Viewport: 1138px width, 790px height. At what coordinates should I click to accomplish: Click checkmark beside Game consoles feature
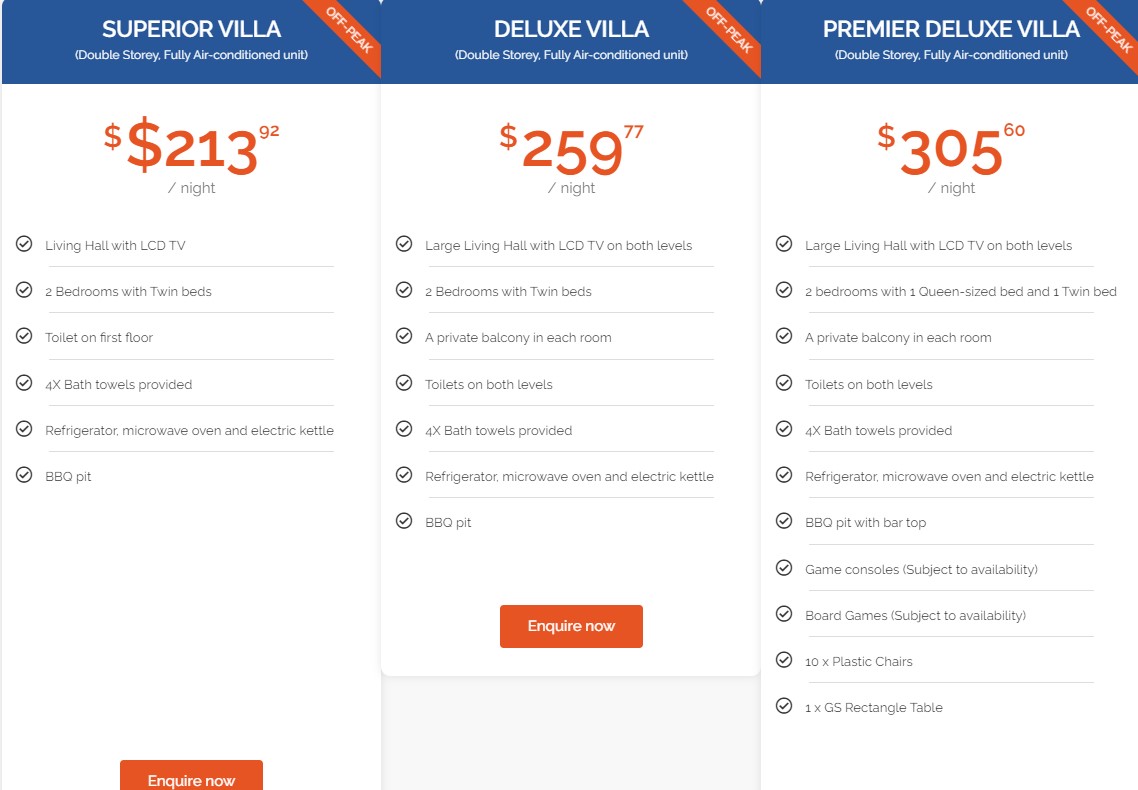pos(784,568)
